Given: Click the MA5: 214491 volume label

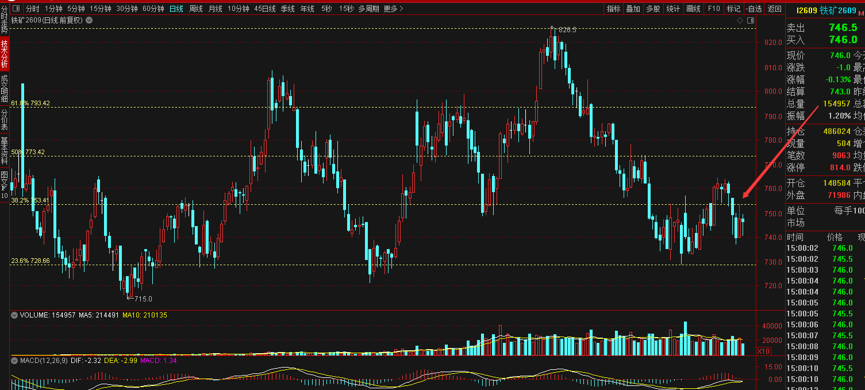Looking at the screenshot, I should pyautogui.click(x=99, y=315).
